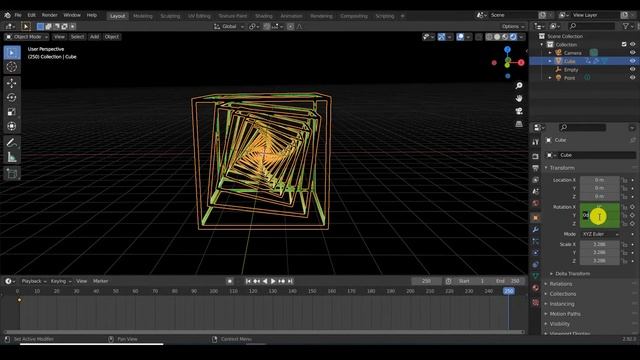Viewport: 640px width, 360px height.
Task: Select the Annotate tool
Action: pos(12,142)
